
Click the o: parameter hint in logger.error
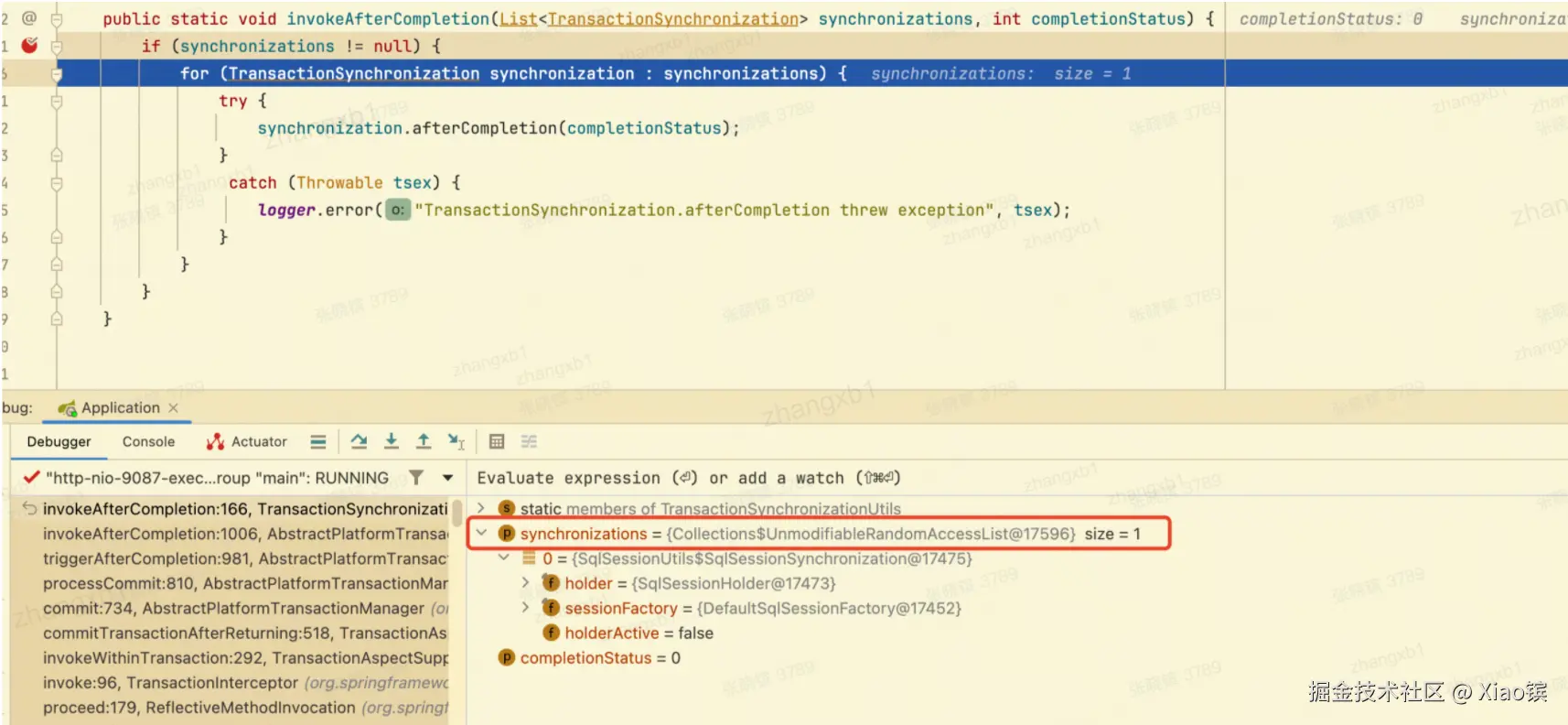[x=398, y=211]
